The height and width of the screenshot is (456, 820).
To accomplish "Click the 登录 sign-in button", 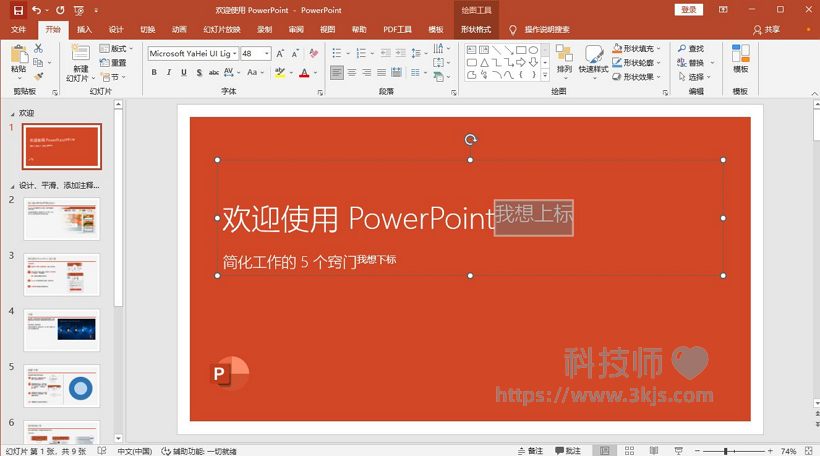I will point(689,9).
